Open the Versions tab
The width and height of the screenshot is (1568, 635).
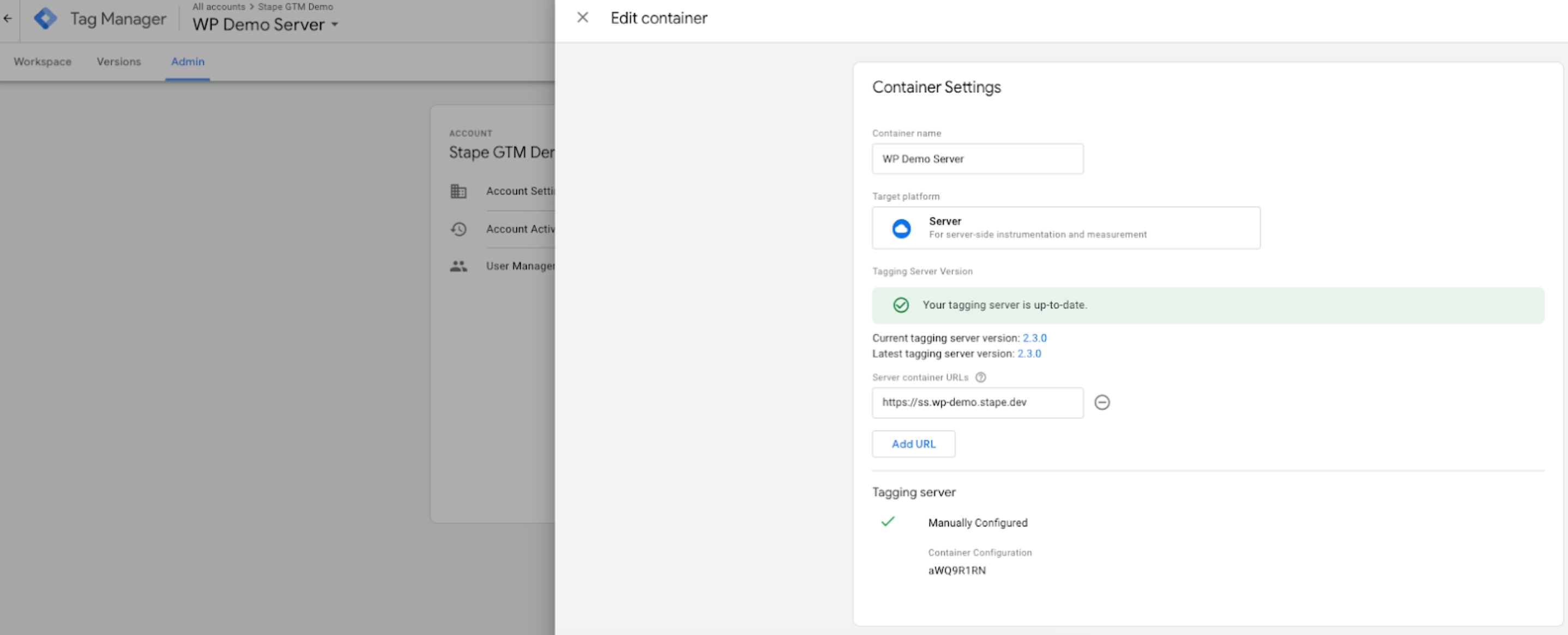point(118,62)
